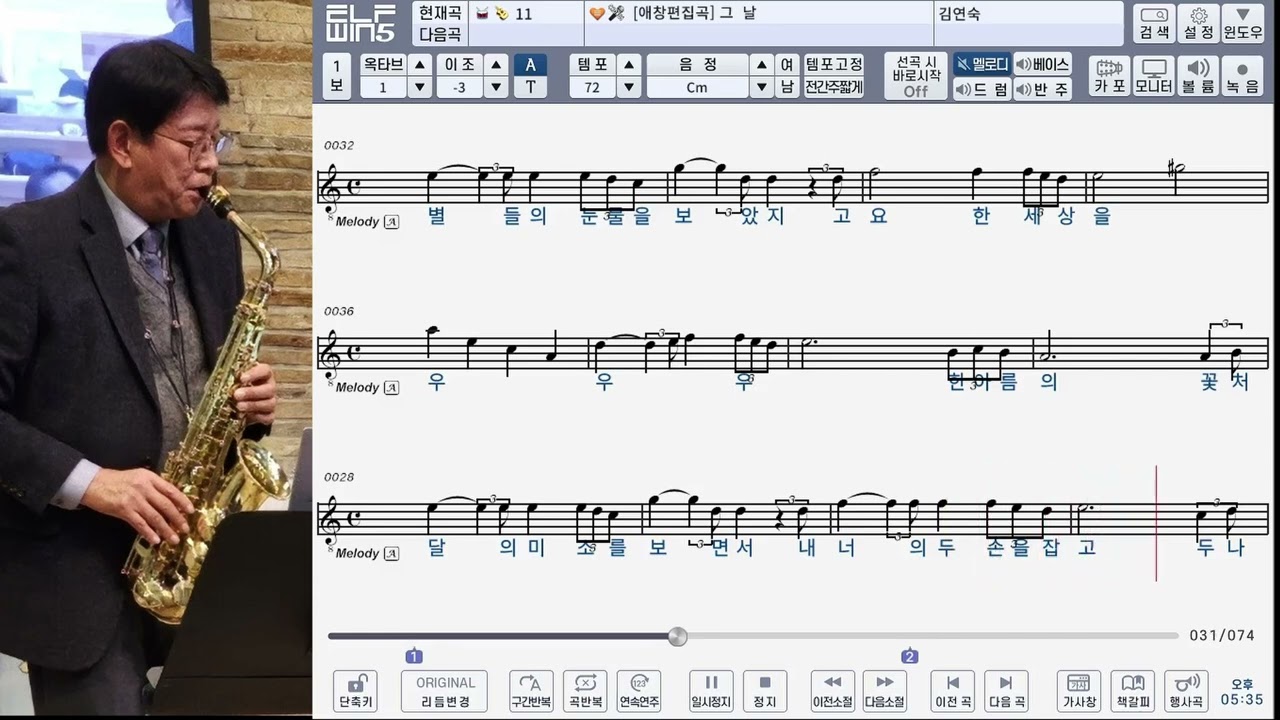Click the 템포 tempo label

click(592, 64)
